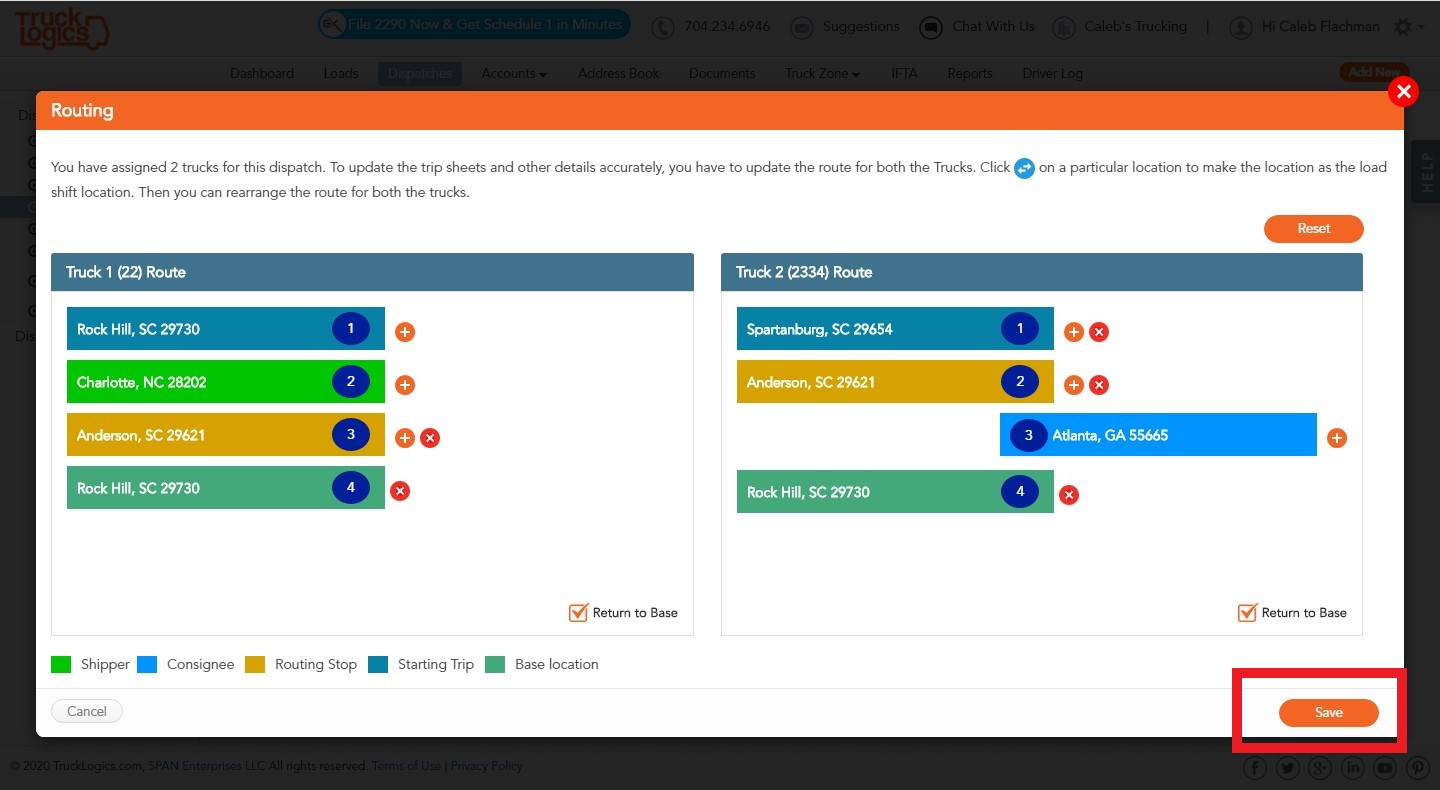Click the Truck 2 (2334) Route header

point(1042,272)
